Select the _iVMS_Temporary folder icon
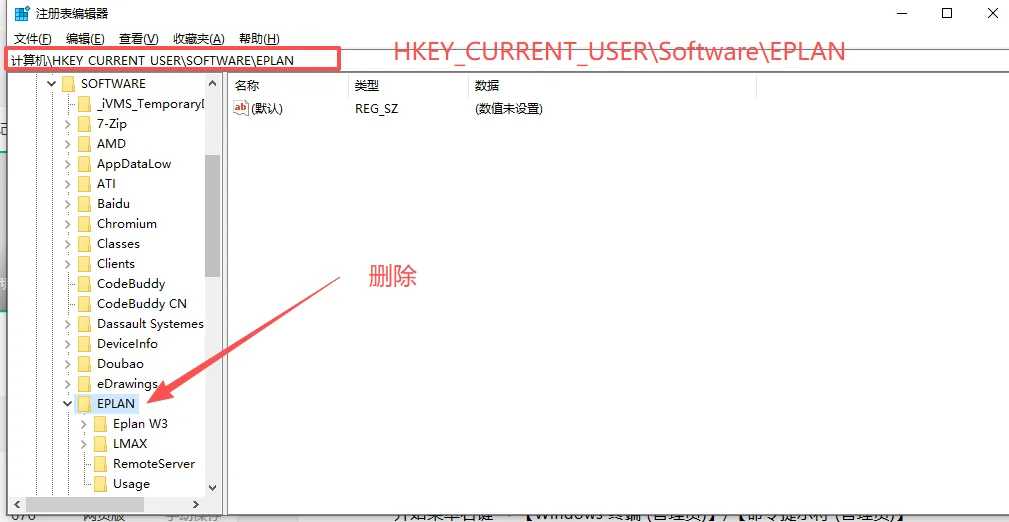Screen dimensions: 1009x522 [x=84, y=104]
